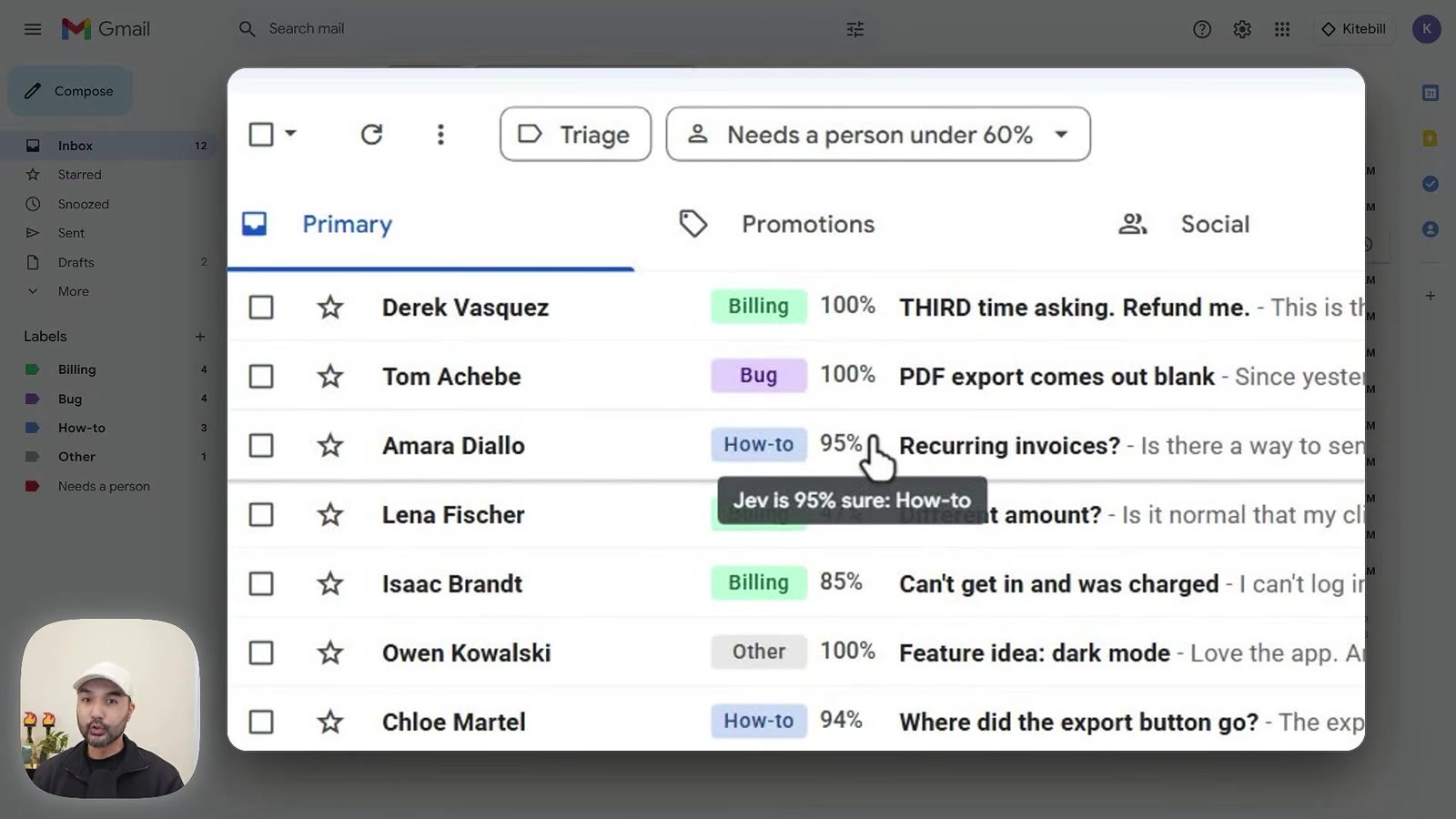Image resolution: width=1456 pixels, height=819 pixels.
Task: Star the Tom Achebe email
Action: click(330, 376)
